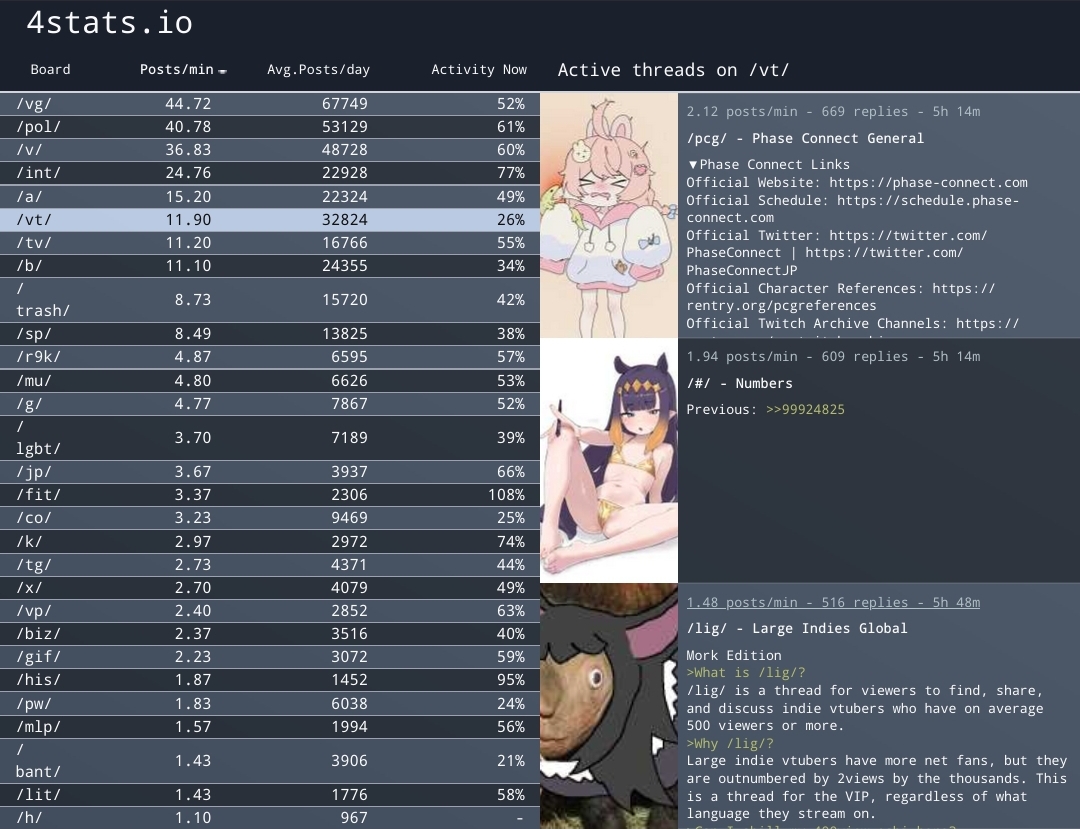
Task: Click the 4stats.io site title
Action: [x=109, y=23]
